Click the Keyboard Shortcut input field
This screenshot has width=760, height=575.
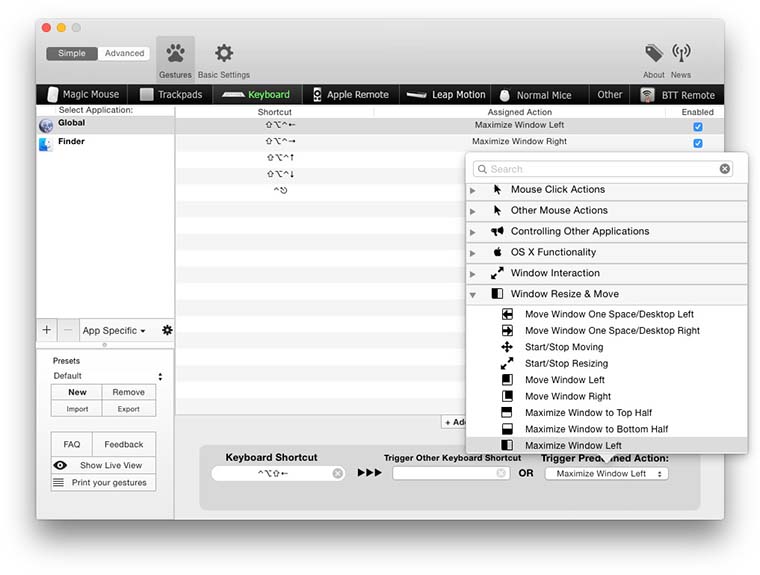pos(278,473)
